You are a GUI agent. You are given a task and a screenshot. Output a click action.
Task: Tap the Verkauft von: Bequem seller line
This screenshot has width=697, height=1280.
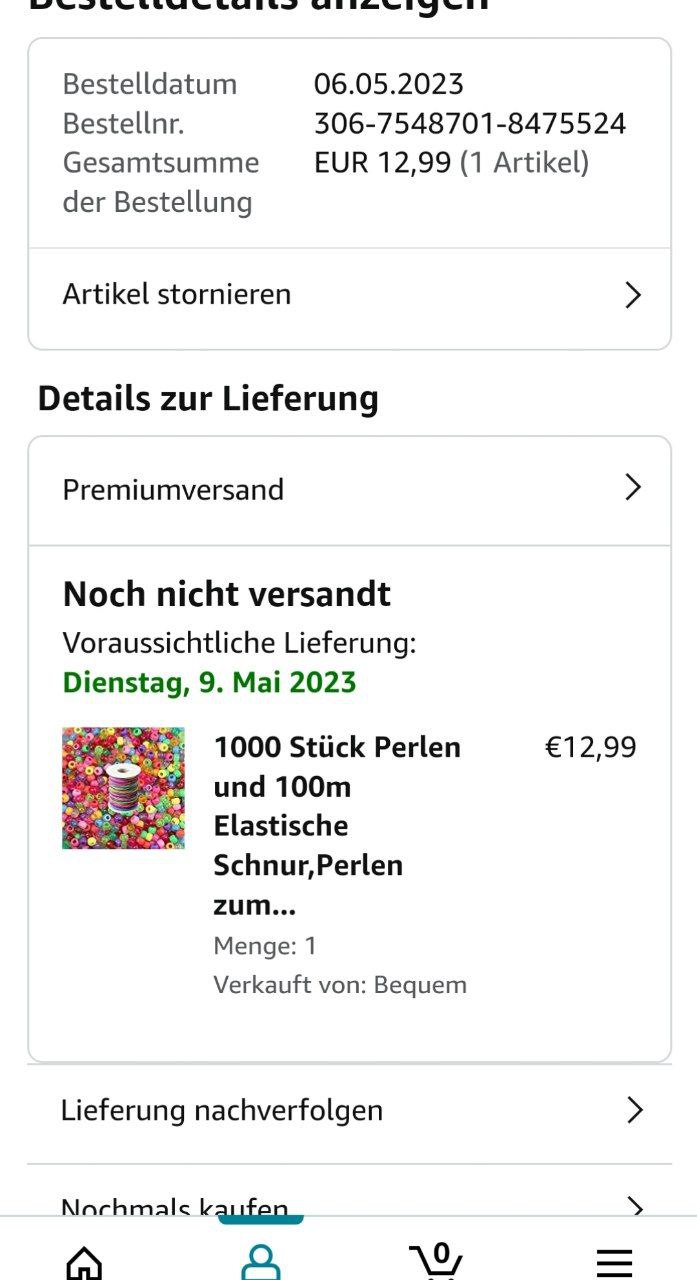(340, 985)
